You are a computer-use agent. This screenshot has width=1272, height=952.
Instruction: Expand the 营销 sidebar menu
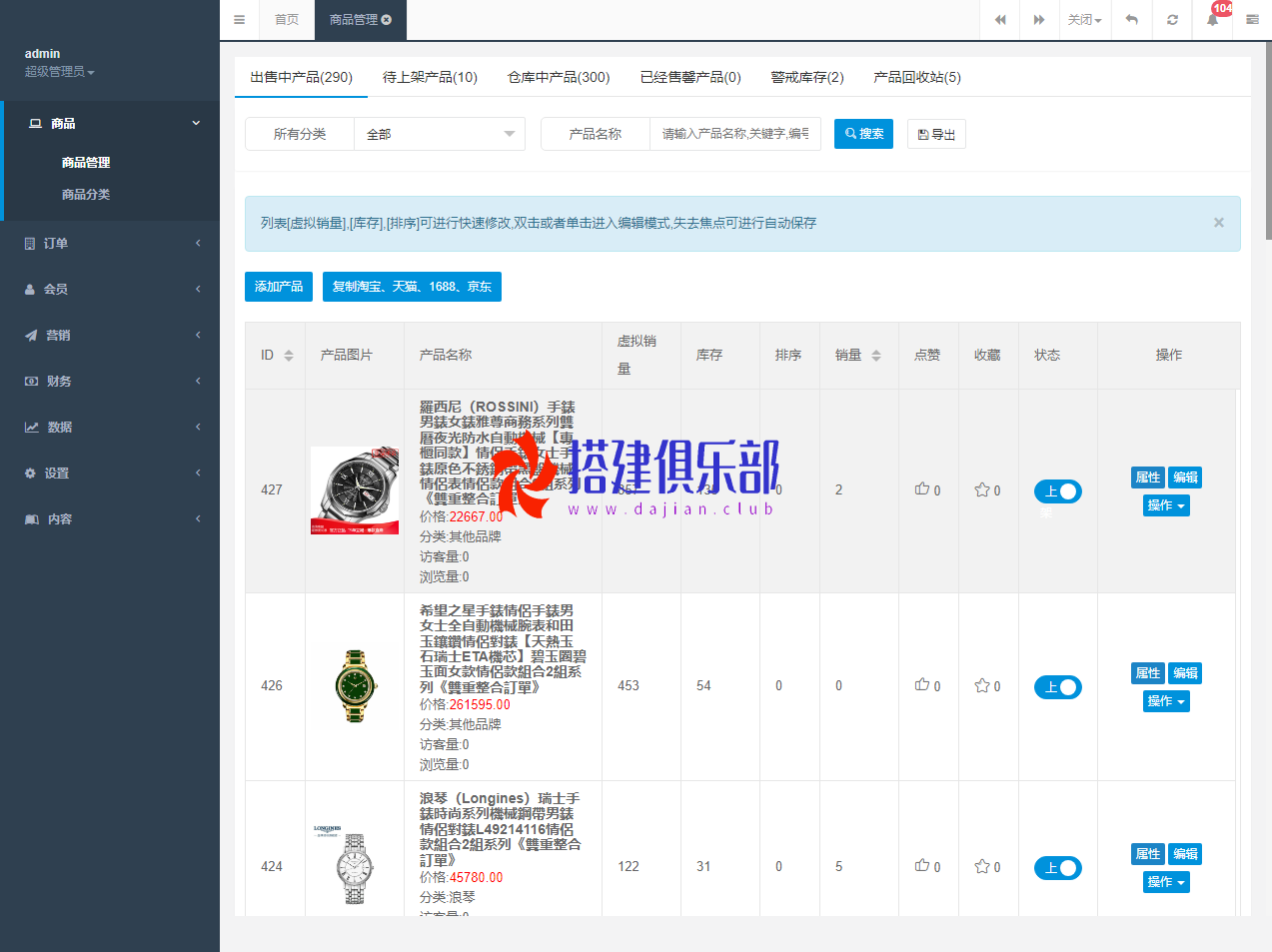pos(110,335)
